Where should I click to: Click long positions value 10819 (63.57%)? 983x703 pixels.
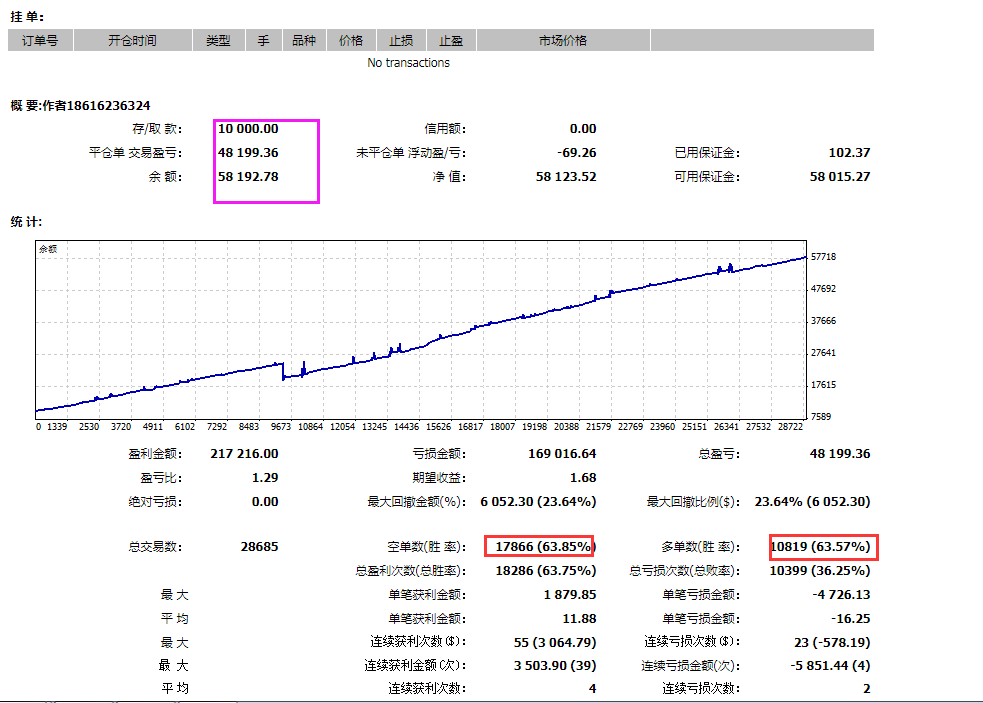click(821, 546)
